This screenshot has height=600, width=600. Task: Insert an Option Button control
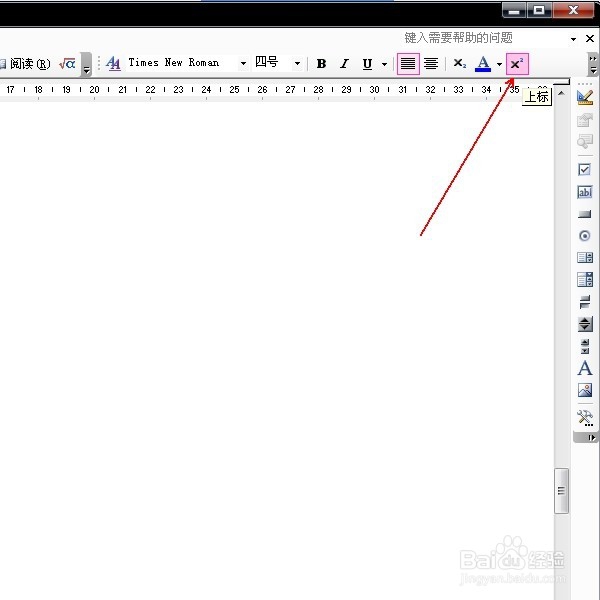[585, 236]
